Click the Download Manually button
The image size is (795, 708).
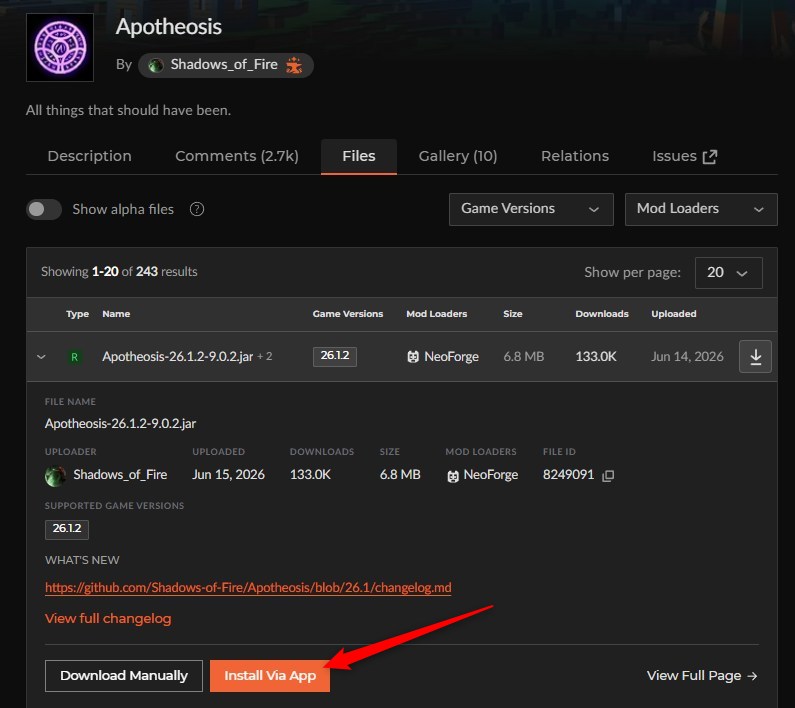click(x=124, y=676)
